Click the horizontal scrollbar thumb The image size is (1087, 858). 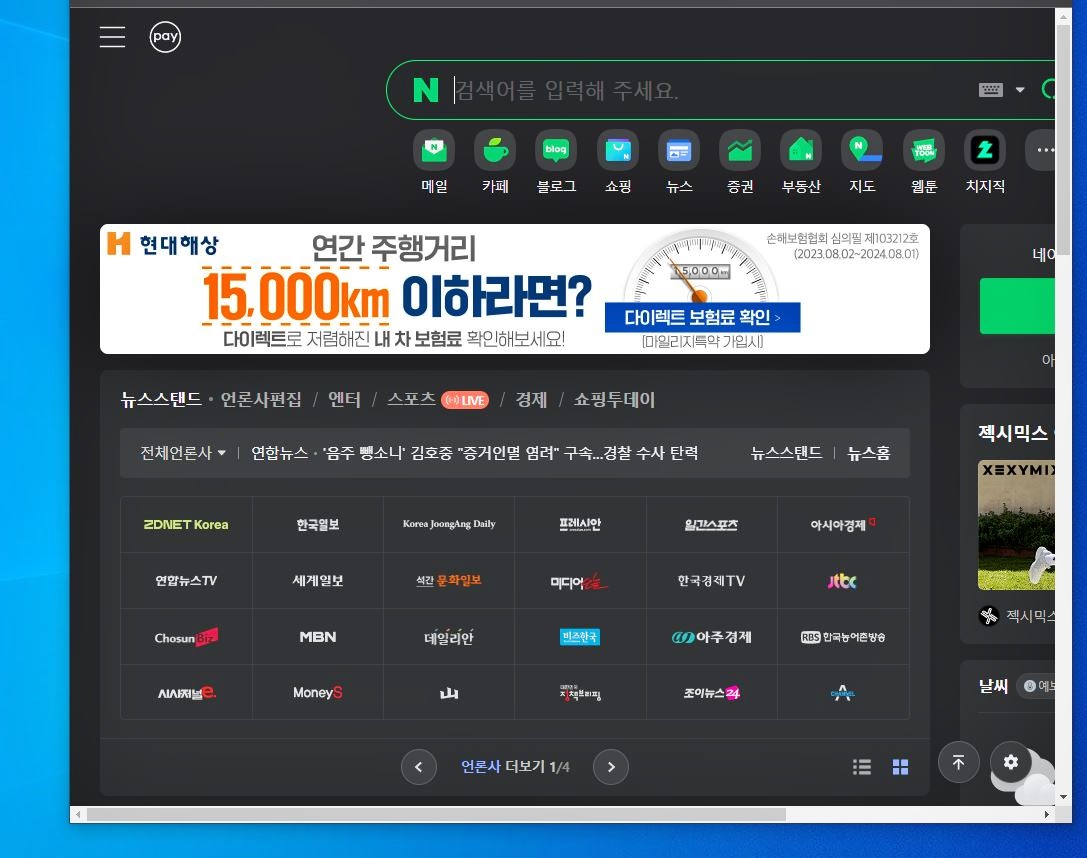point(436,814)
